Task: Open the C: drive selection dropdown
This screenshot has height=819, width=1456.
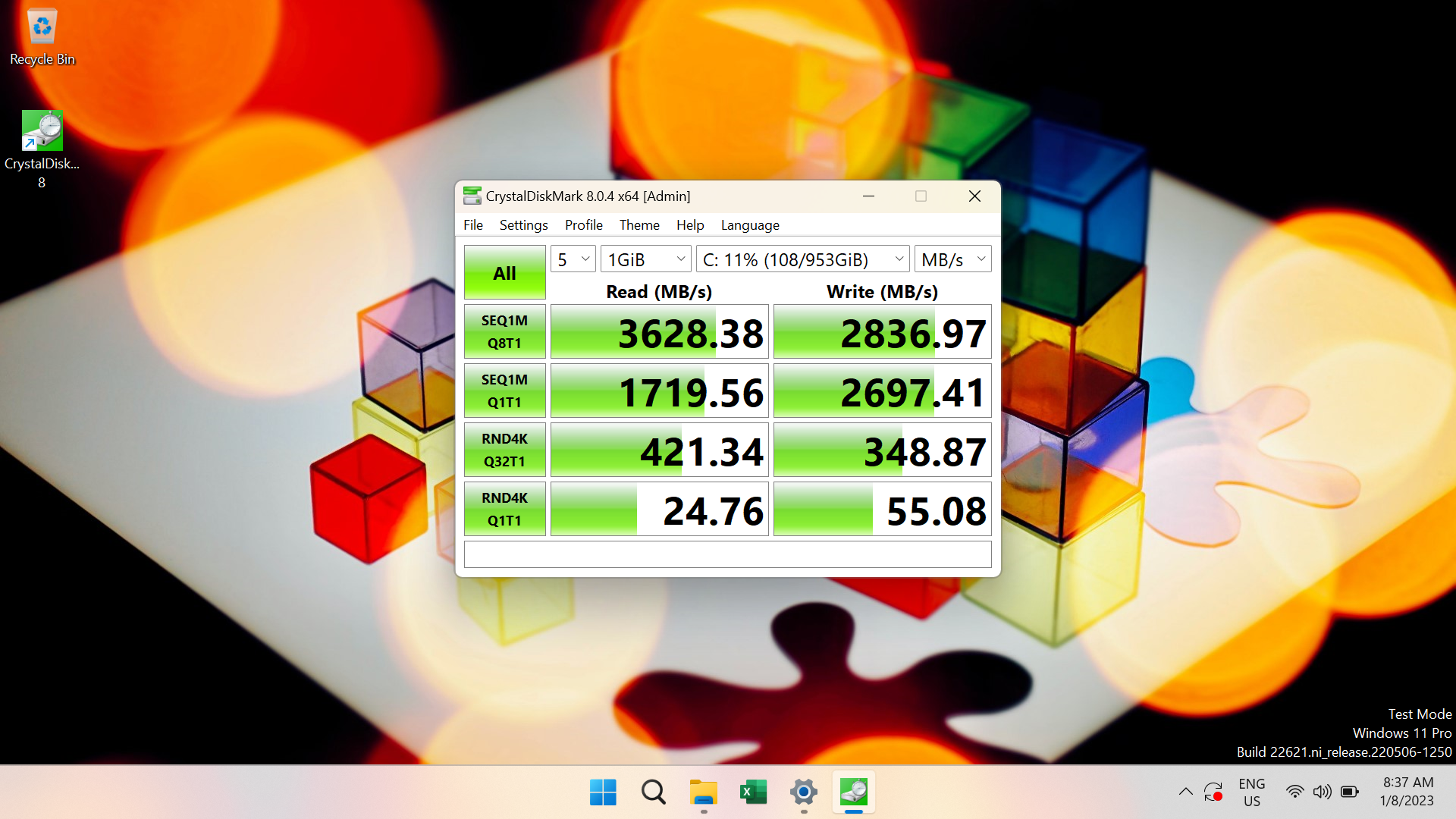Action: click(x=803, y=259)
